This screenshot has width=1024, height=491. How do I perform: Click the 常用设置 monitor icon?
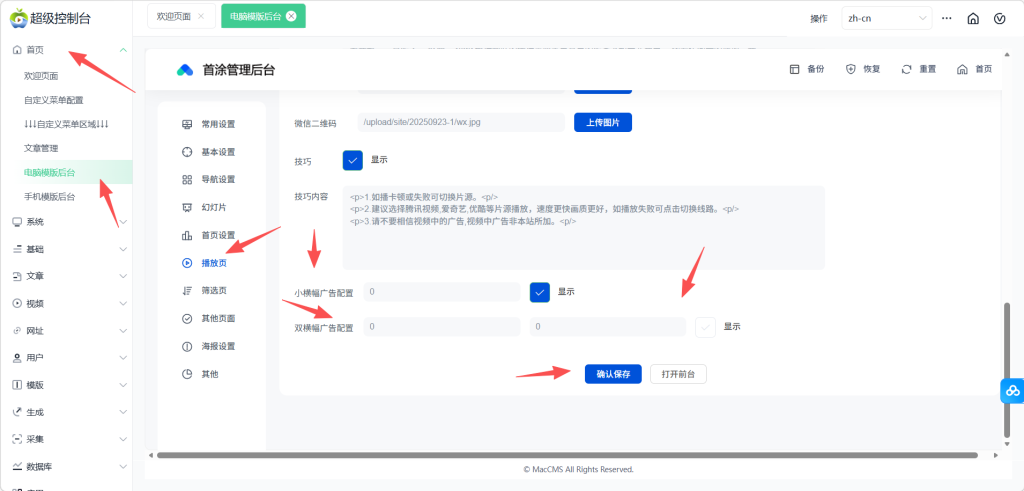[x=187, y=124]
